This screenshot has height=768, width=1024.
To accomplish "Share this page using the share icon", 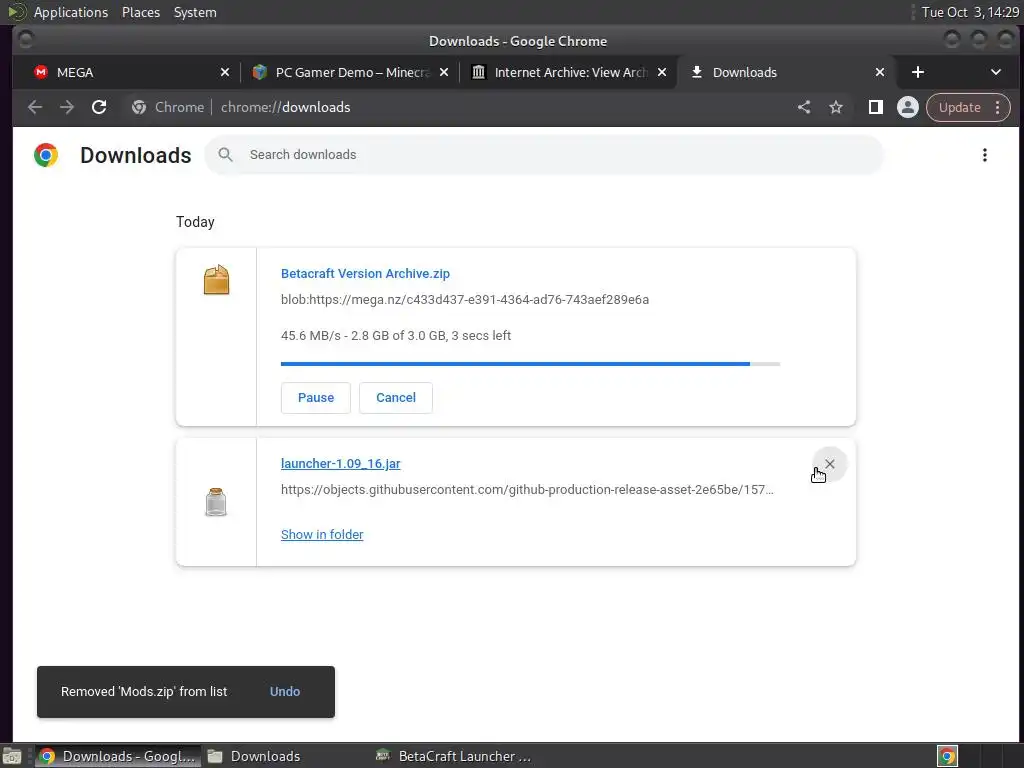I will click(804, 107).
